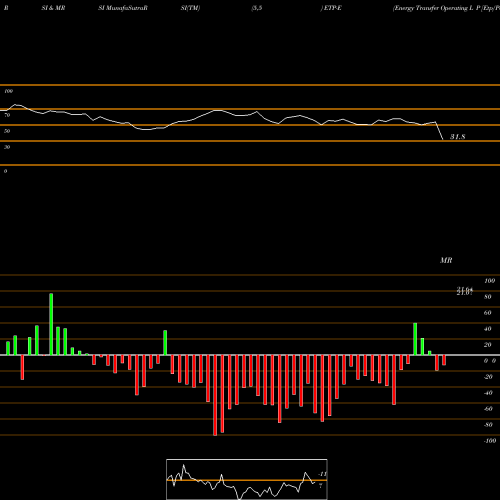Image resolution: width=500 pixels, height=500 pixels.
Task: Click the '-60' label on MR right axis
Action: [488, 409]
